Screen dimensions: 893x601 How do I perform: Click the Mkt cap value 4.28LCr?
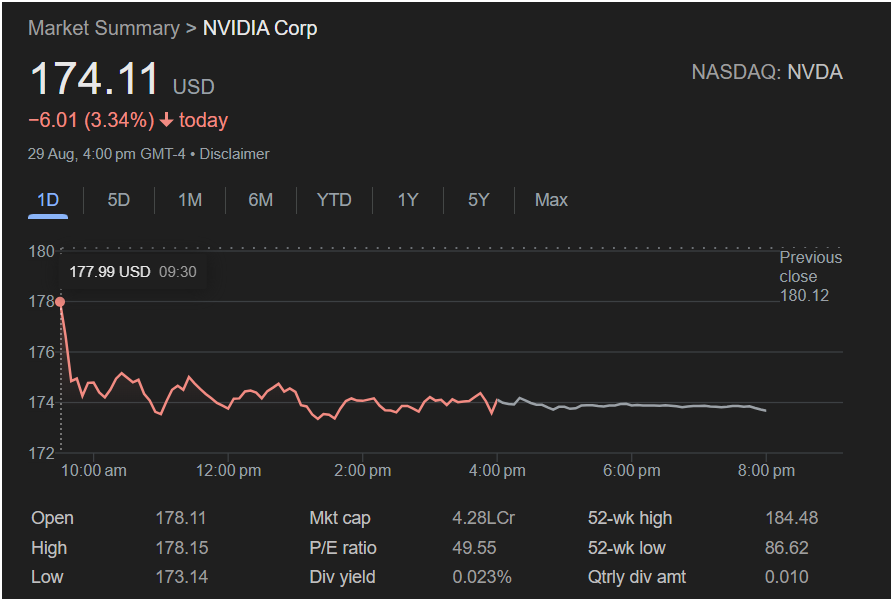tap(483, 518)
